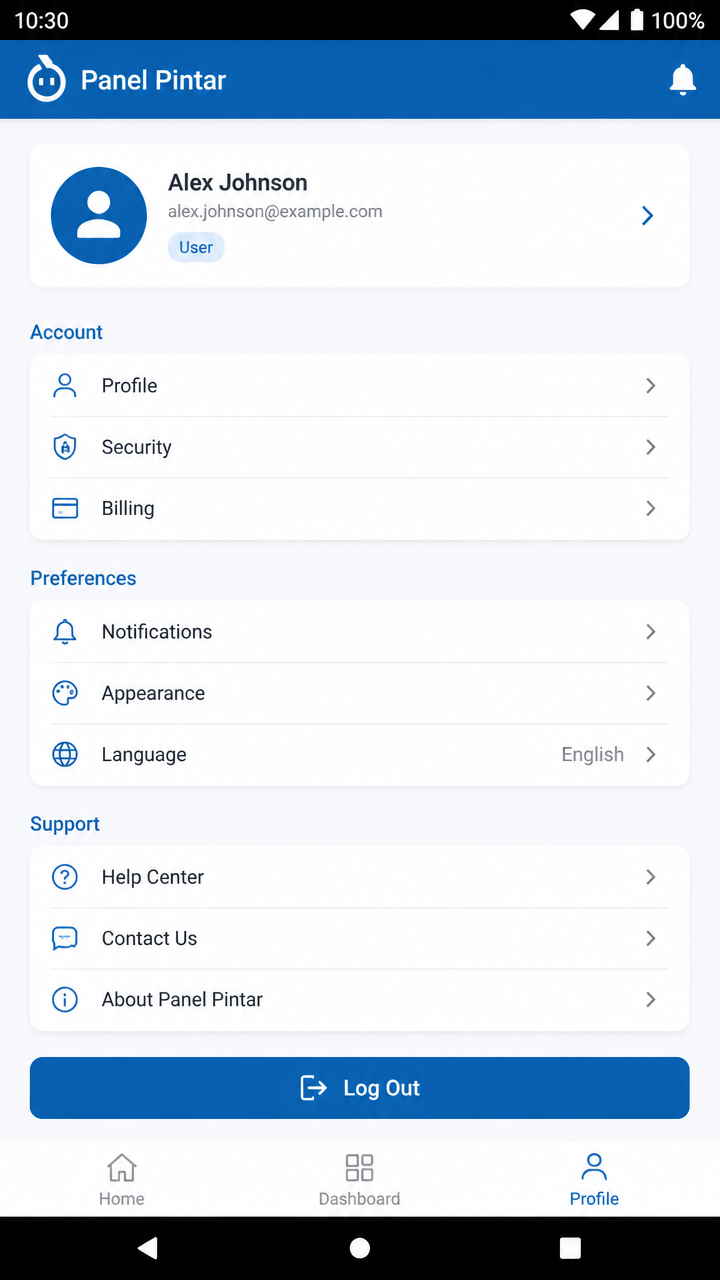The height and width of the screenshot is (1280, 720).
Task: Expand the Profile row chevron
Action: tap(650, 385)
